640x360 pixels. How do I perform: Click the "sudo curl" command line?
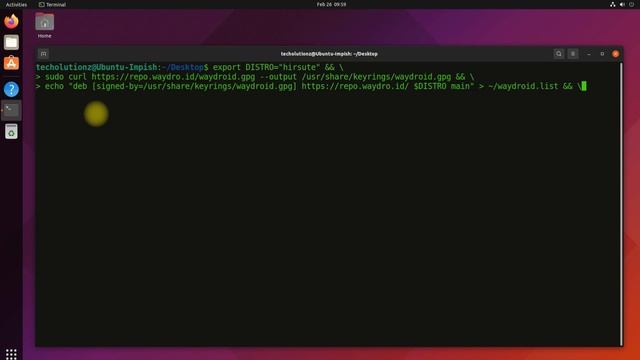pyautogui.click(x=255, y=77)
